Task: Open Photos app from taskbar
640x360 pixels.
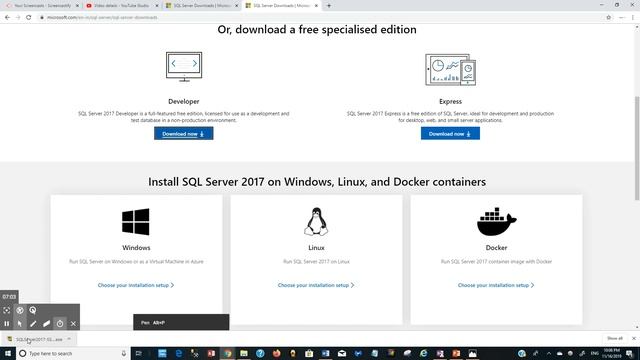Action: pyautogui.click(x=473, y=353)
